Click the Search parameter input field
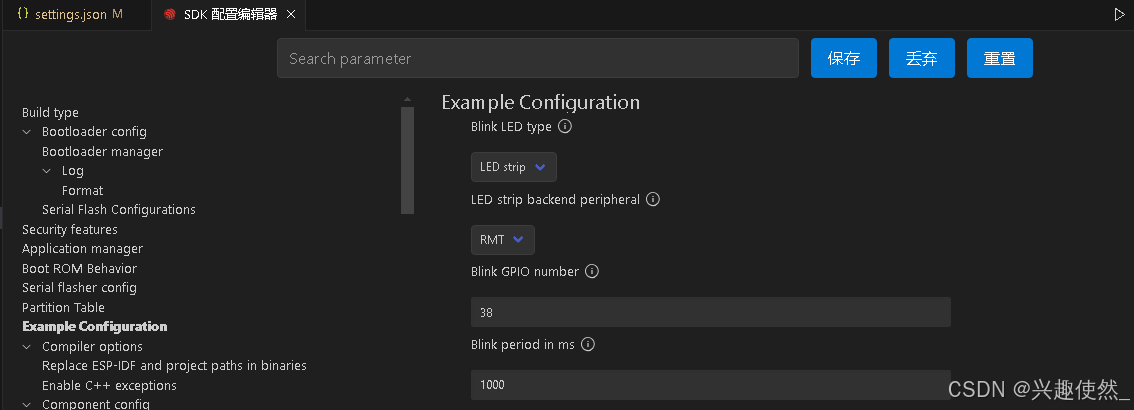The image size is (1134, 410). pyautogui.click(x=537, y=58)
